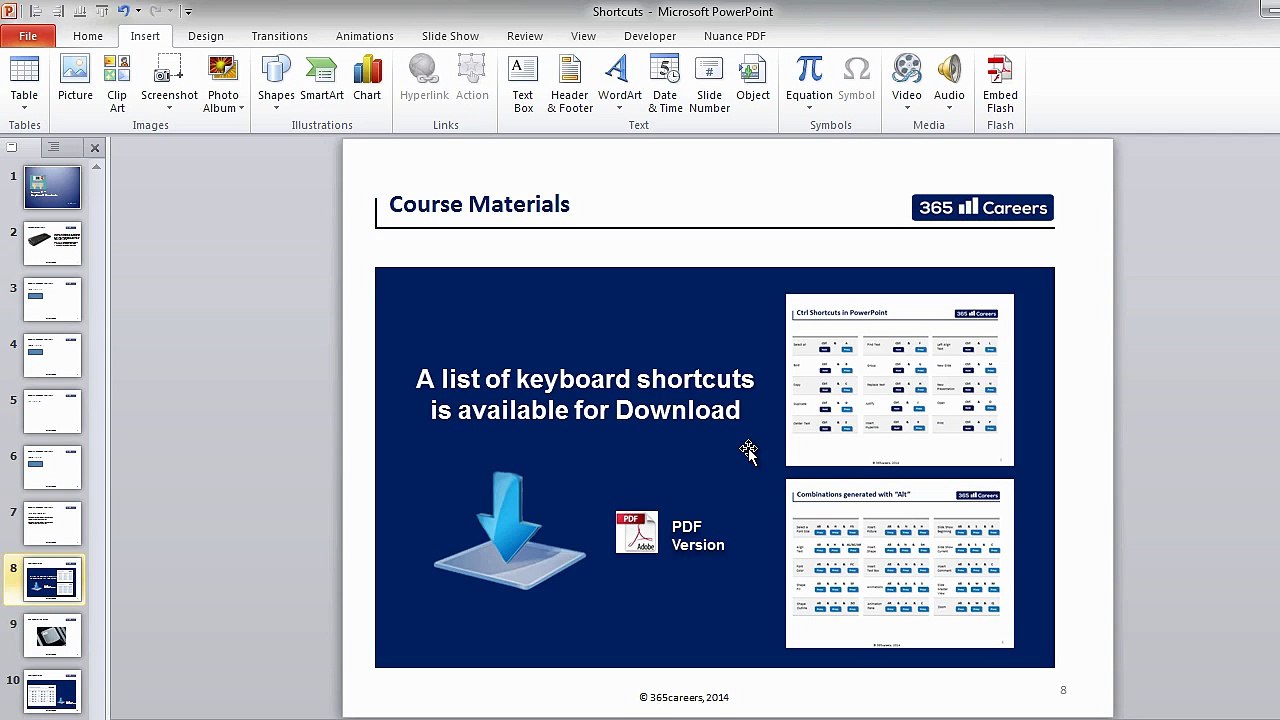Image resolution: width=1280 pixels, height=720 pixels.
Task: Click the Align Top quick access icon
Action: point(102,11)
